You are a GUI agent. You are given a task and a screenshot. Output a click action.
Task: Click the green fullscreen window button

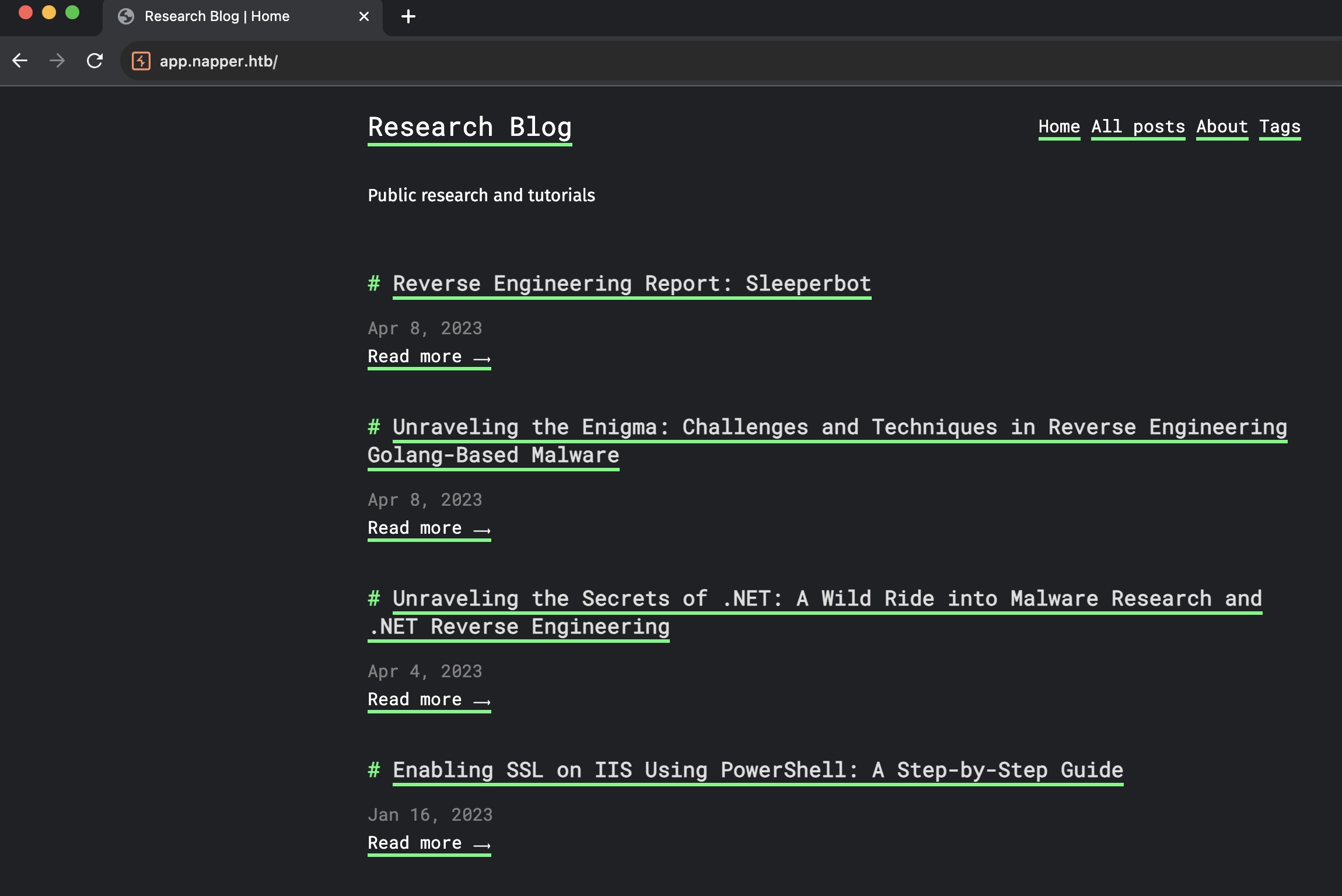(x=72, y=12)
